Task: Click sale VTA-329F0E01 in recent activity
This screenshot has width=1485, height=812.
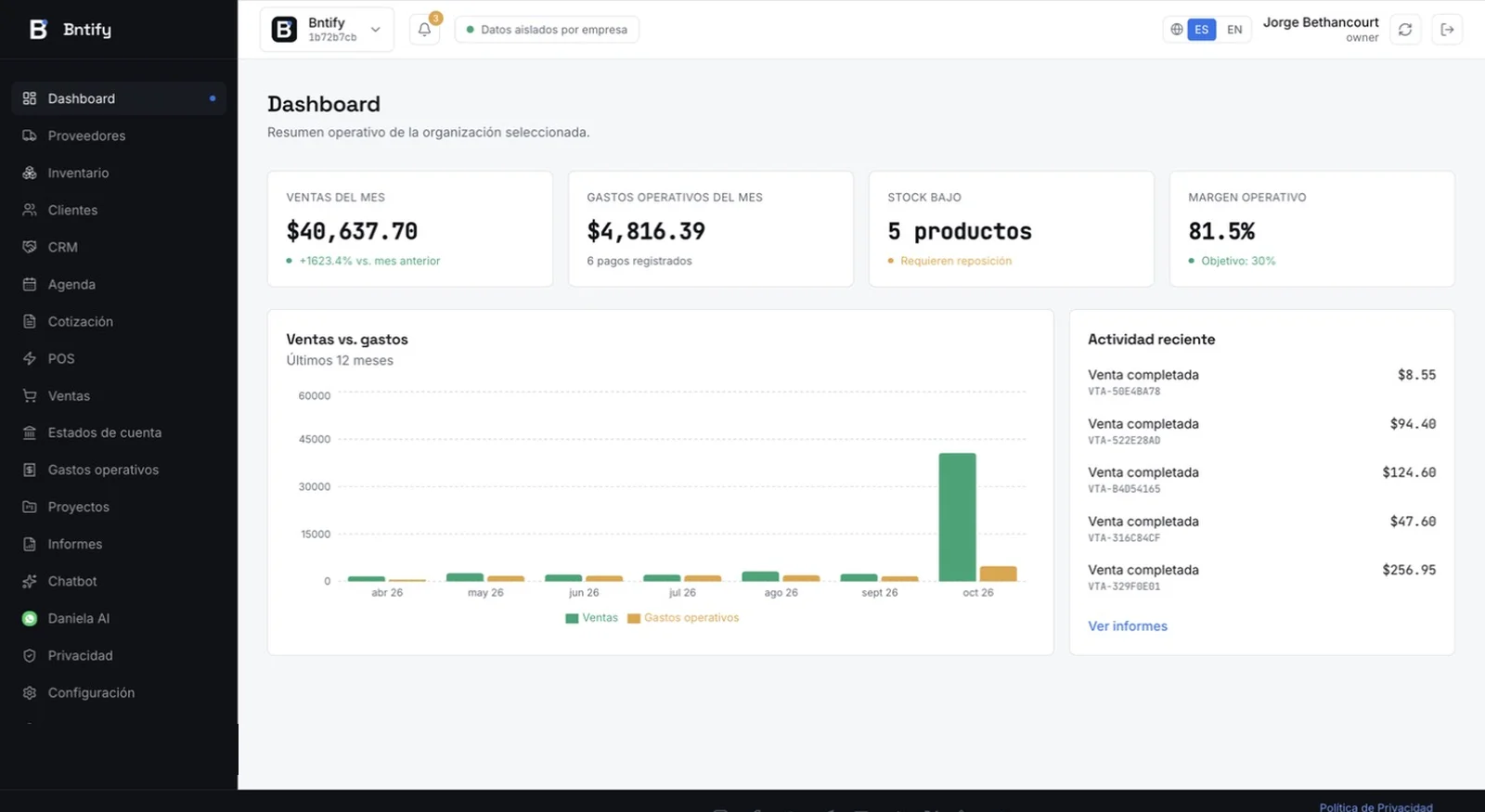Action: pyautogui.click(x=1261, y=577)
